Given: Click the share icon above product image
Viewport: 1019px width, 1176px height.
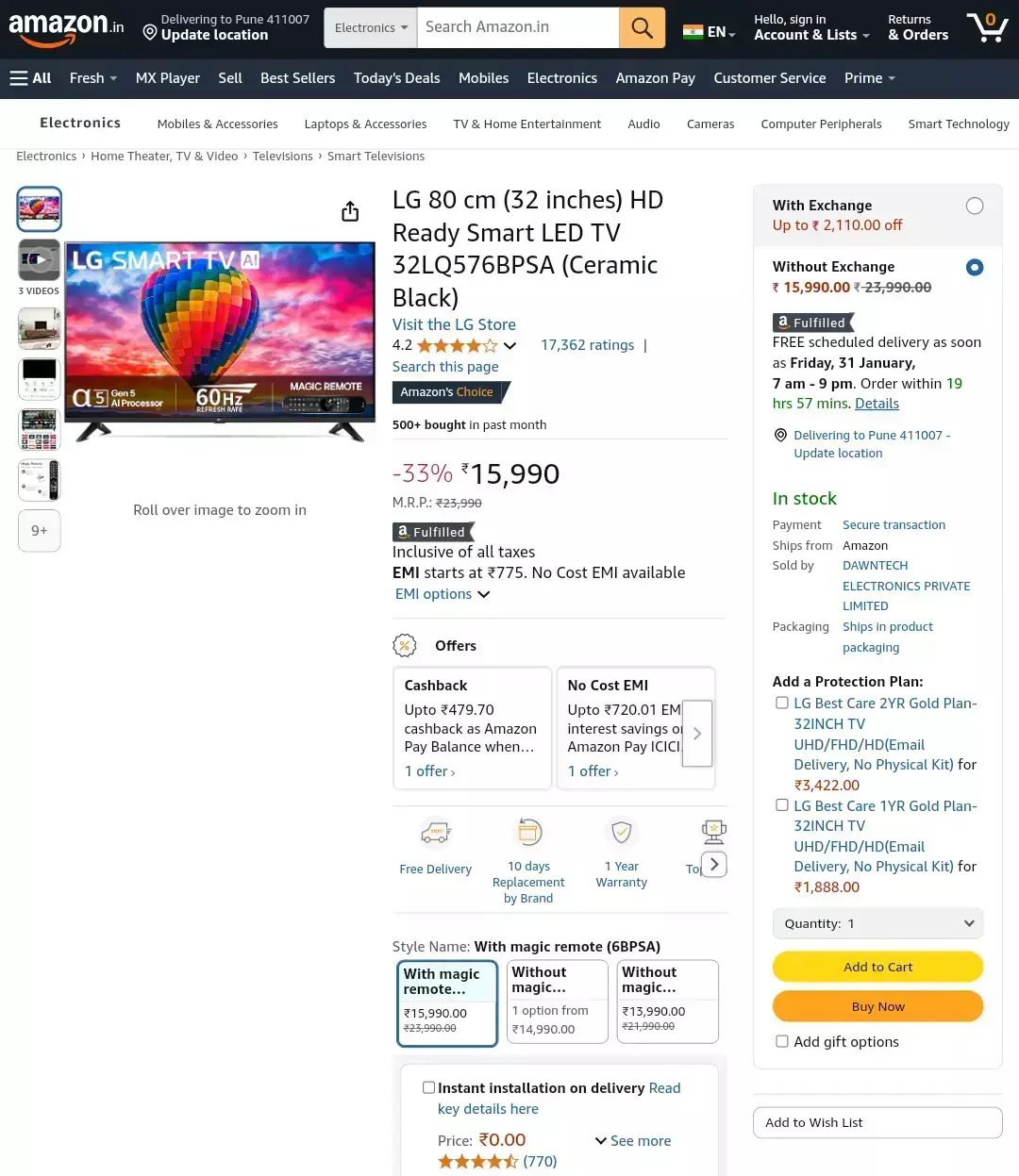Looking at the screenshot, I should point(350,211).
